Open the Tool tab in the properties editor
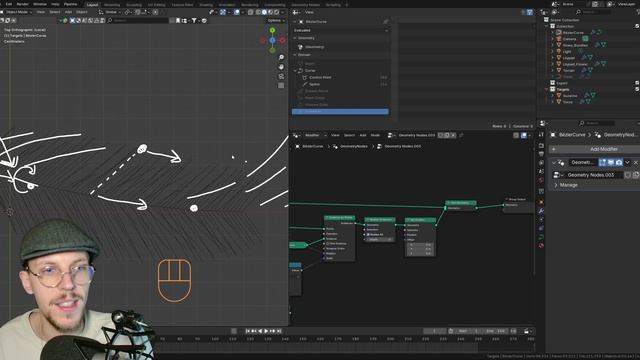Viewport: 640px width, 360px height. pyautogui.click(x=541, y=135)
